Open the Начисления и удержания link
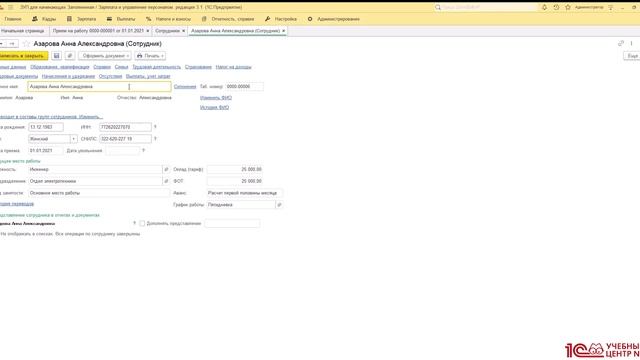 (x=68, y=76)
